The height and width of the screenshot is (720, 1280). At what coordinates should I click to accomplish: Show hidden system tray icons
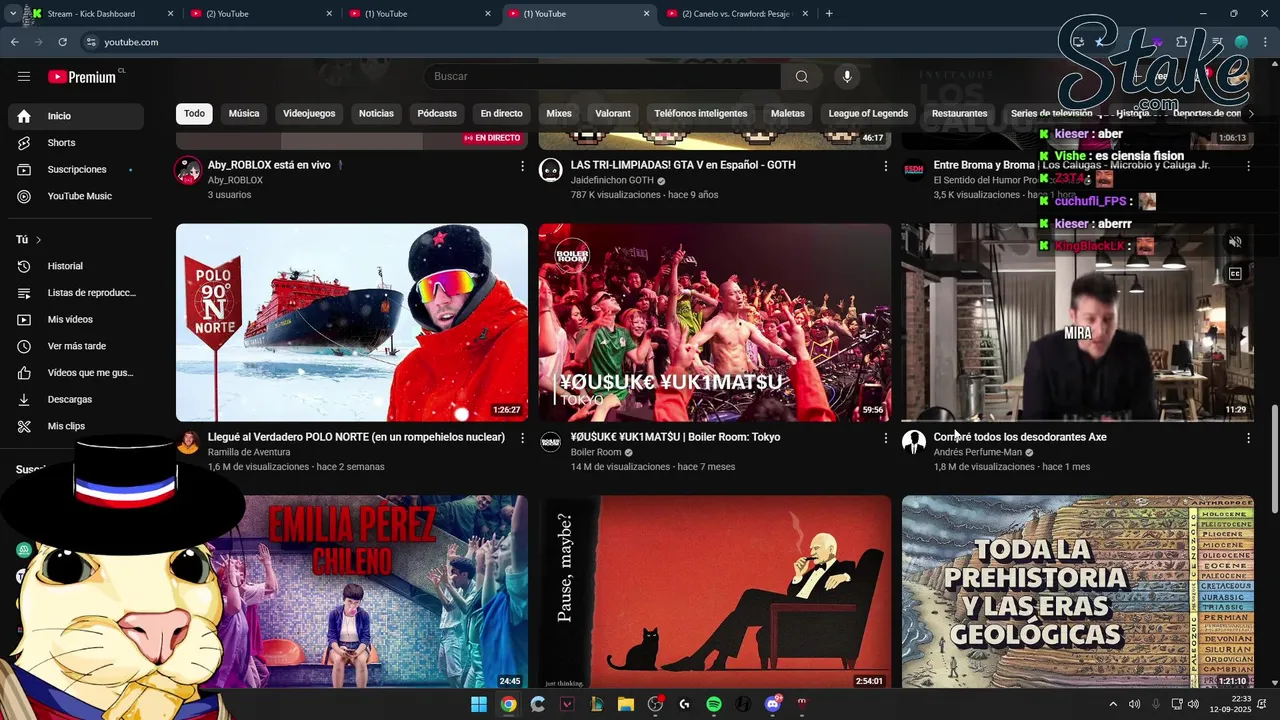[x=1113, y=704]
